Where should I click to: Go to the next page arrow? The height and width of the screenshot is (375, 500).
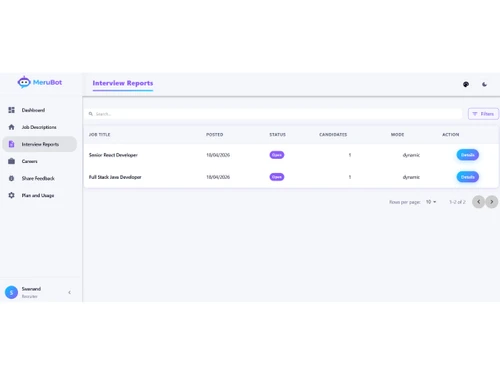(x=492, y=202)
